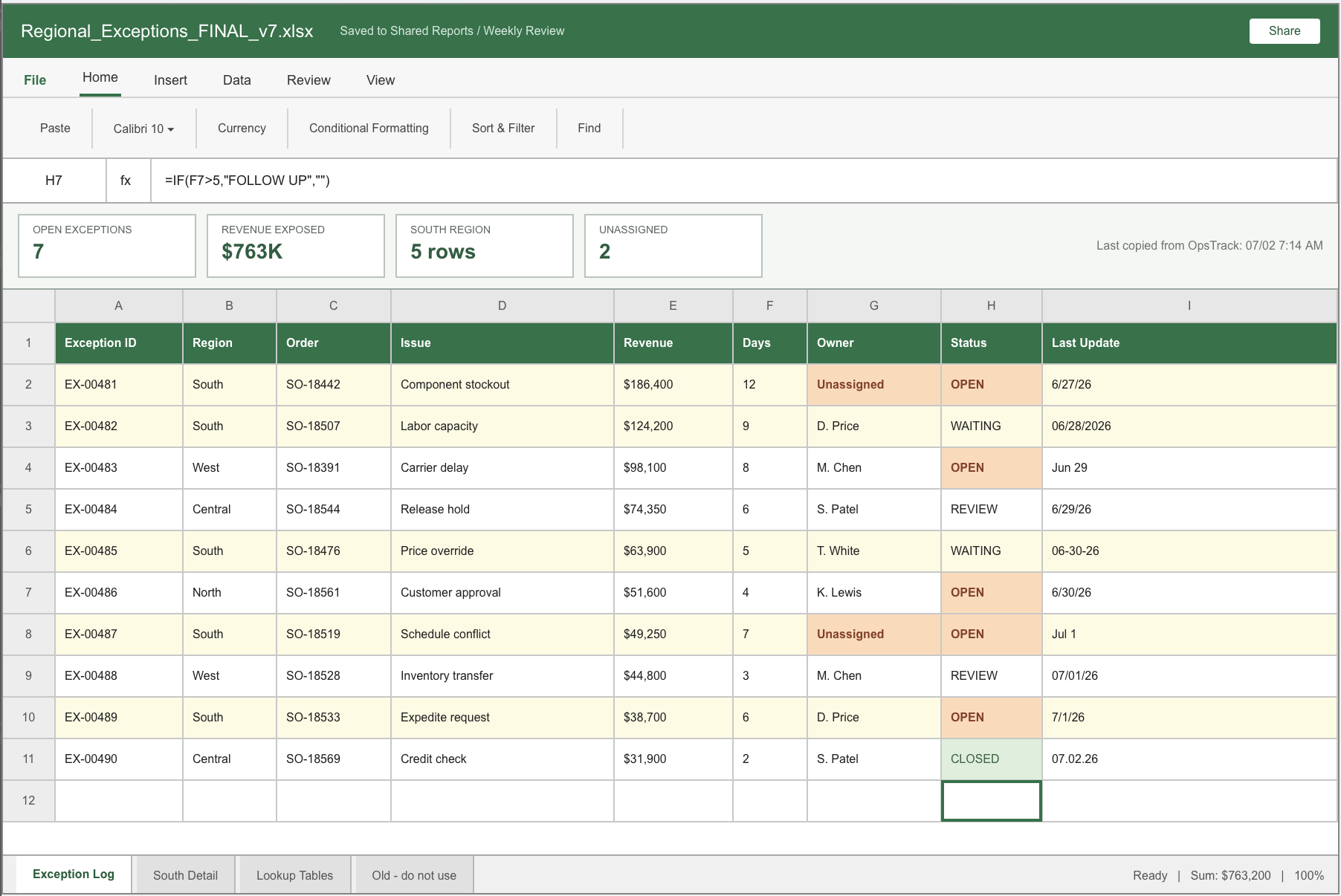Click the Exception ID header cell
This screenshot has height=896, width=1341.
[x=119, y=343]
